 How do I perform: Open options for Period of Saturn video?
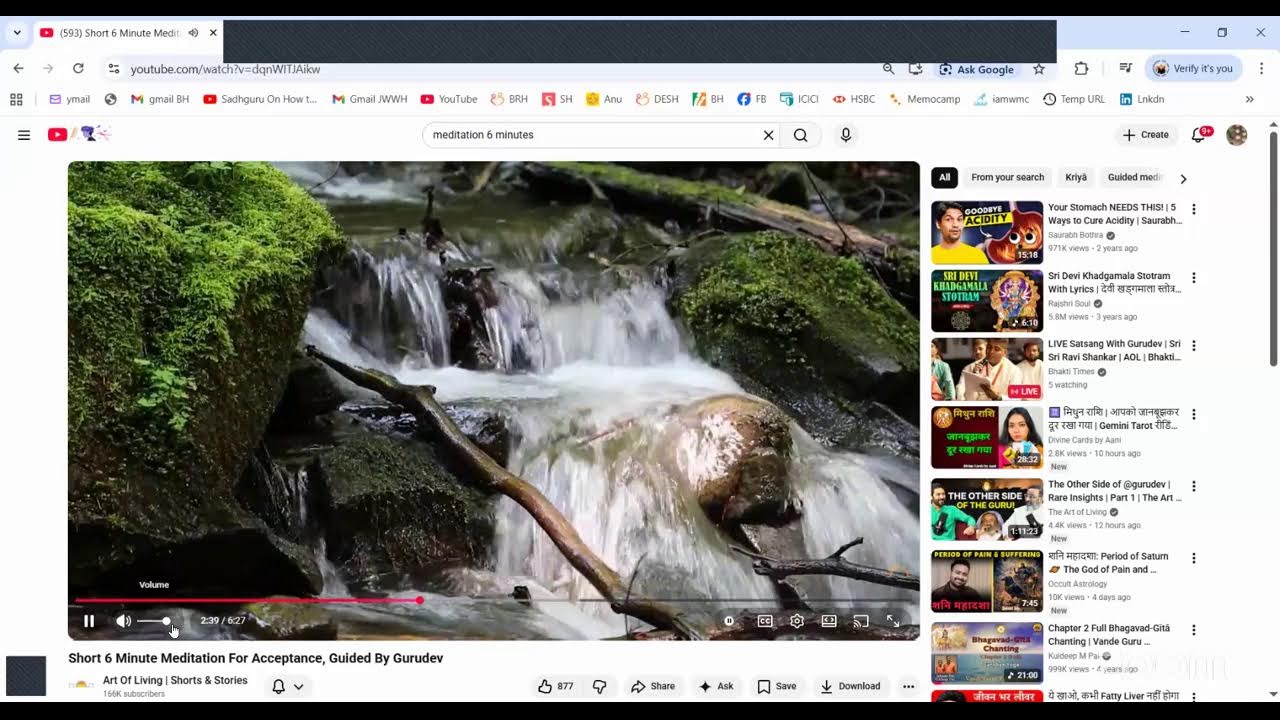(x=1193, y=558)
